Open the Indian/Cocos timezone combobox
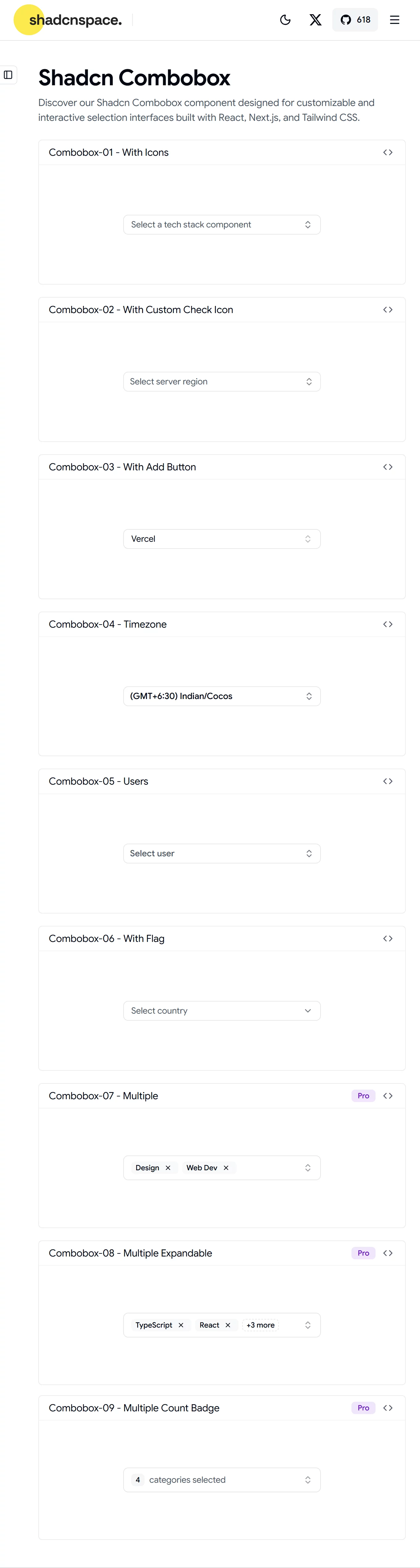Screen dimensions: 420x1568 [x=221, y=696]
